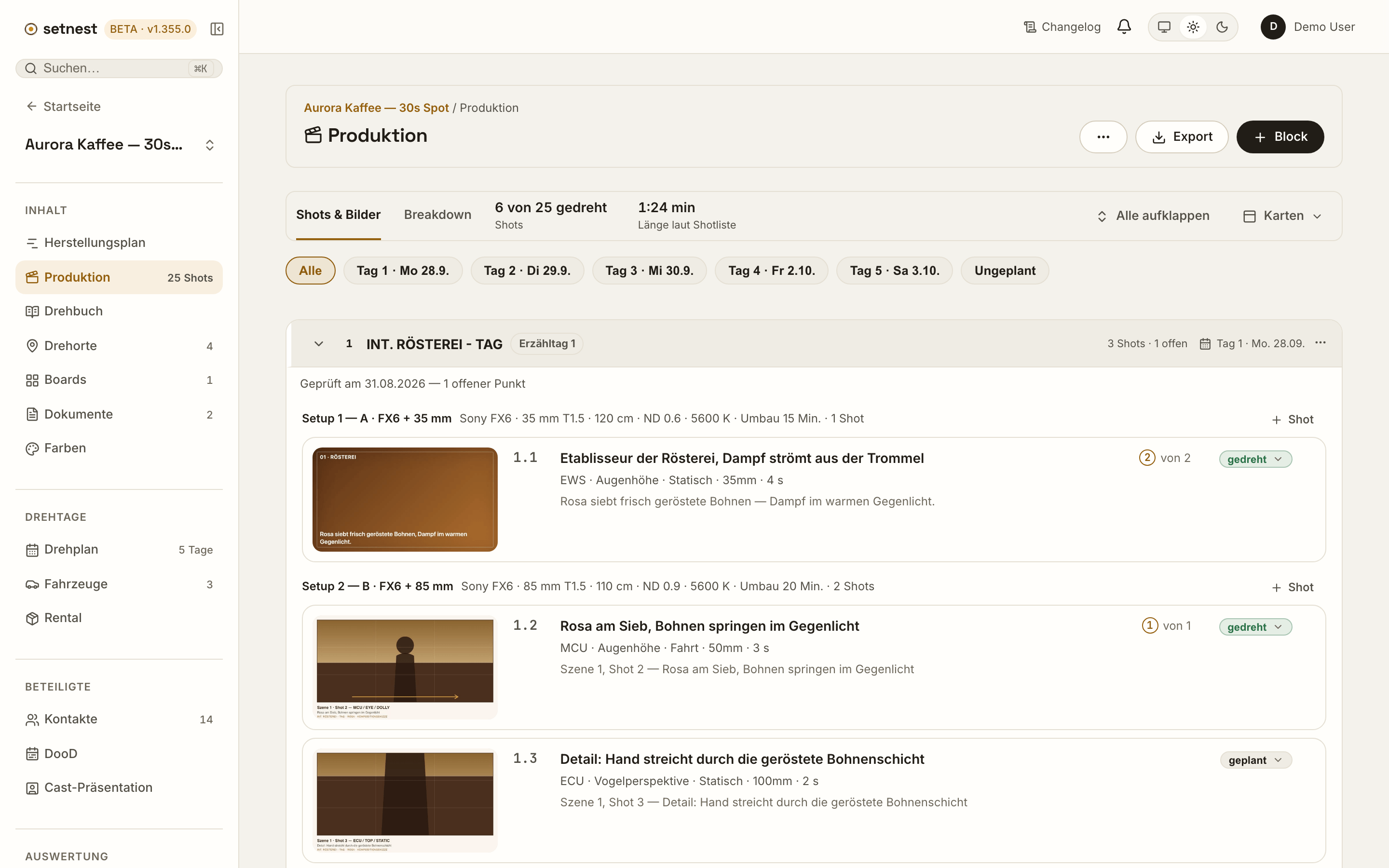This screenshot has width=1389, height=868.
Task: Add a new Block
Action: [1280, 136]
